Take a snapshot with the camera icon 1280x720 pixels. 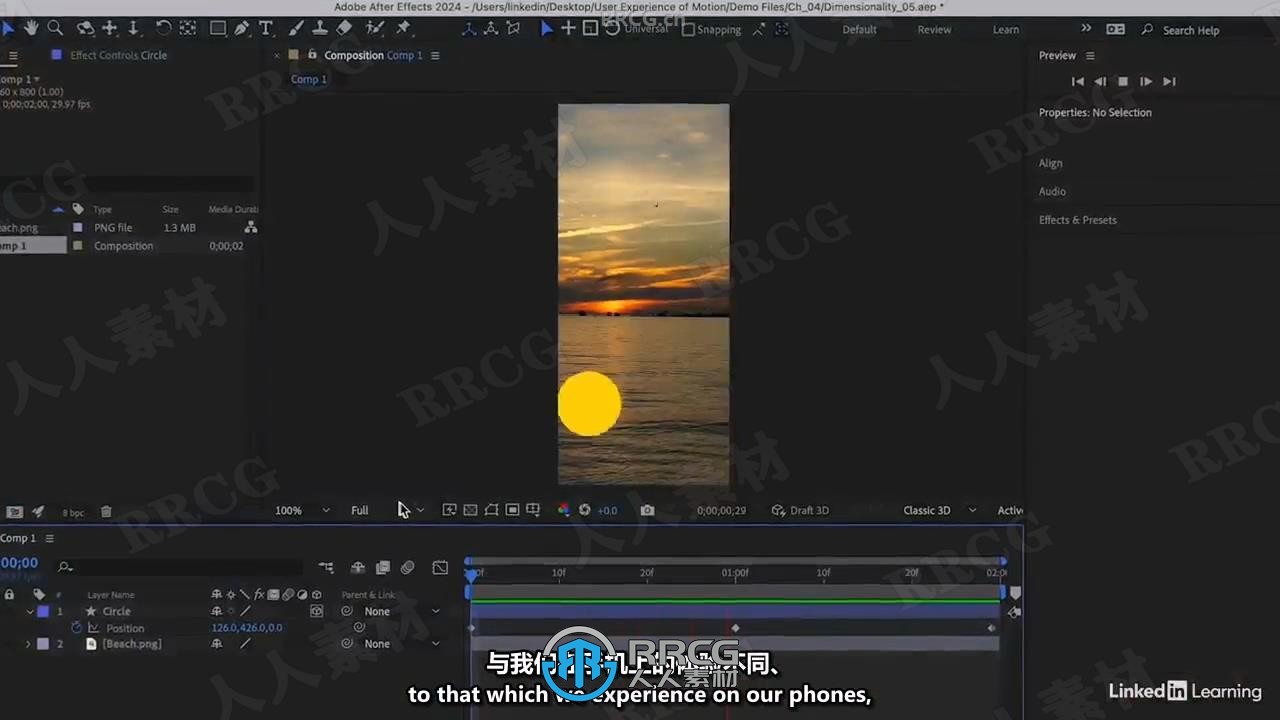(x=647, y=510)
